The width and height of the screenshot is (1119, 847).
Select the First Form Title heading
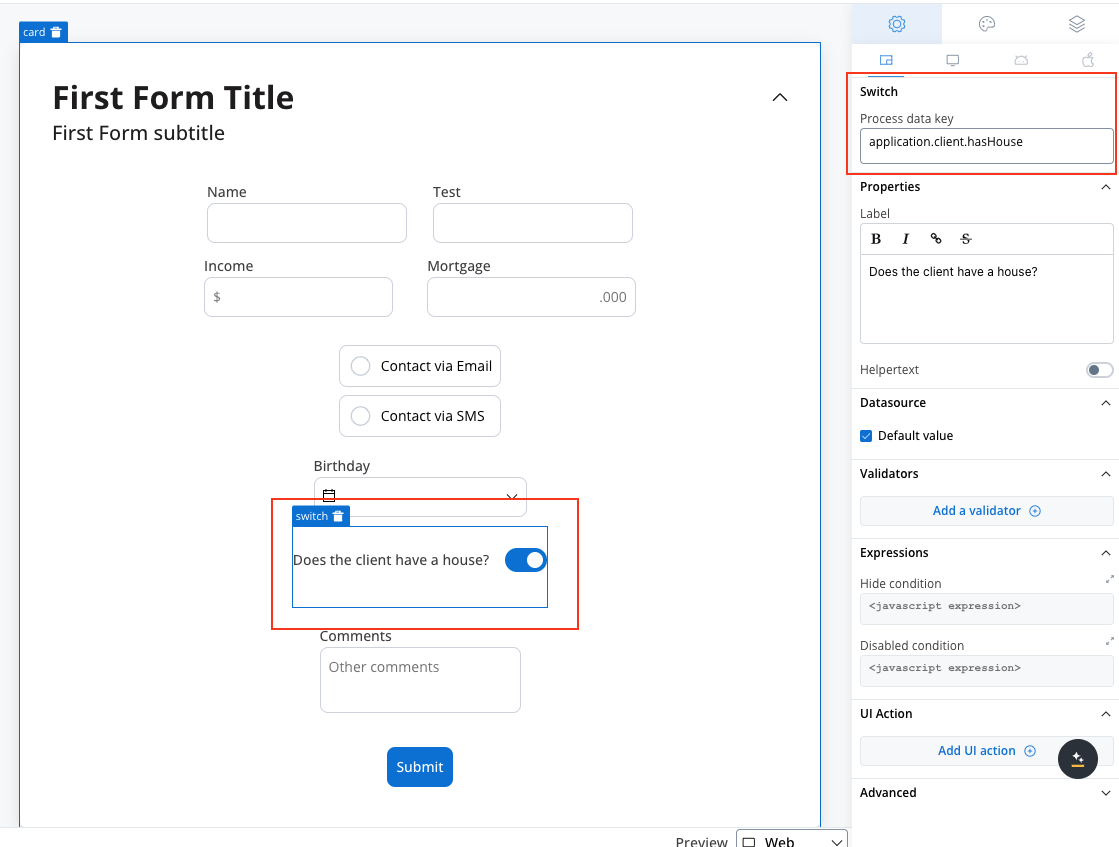(x=173, y=98)
